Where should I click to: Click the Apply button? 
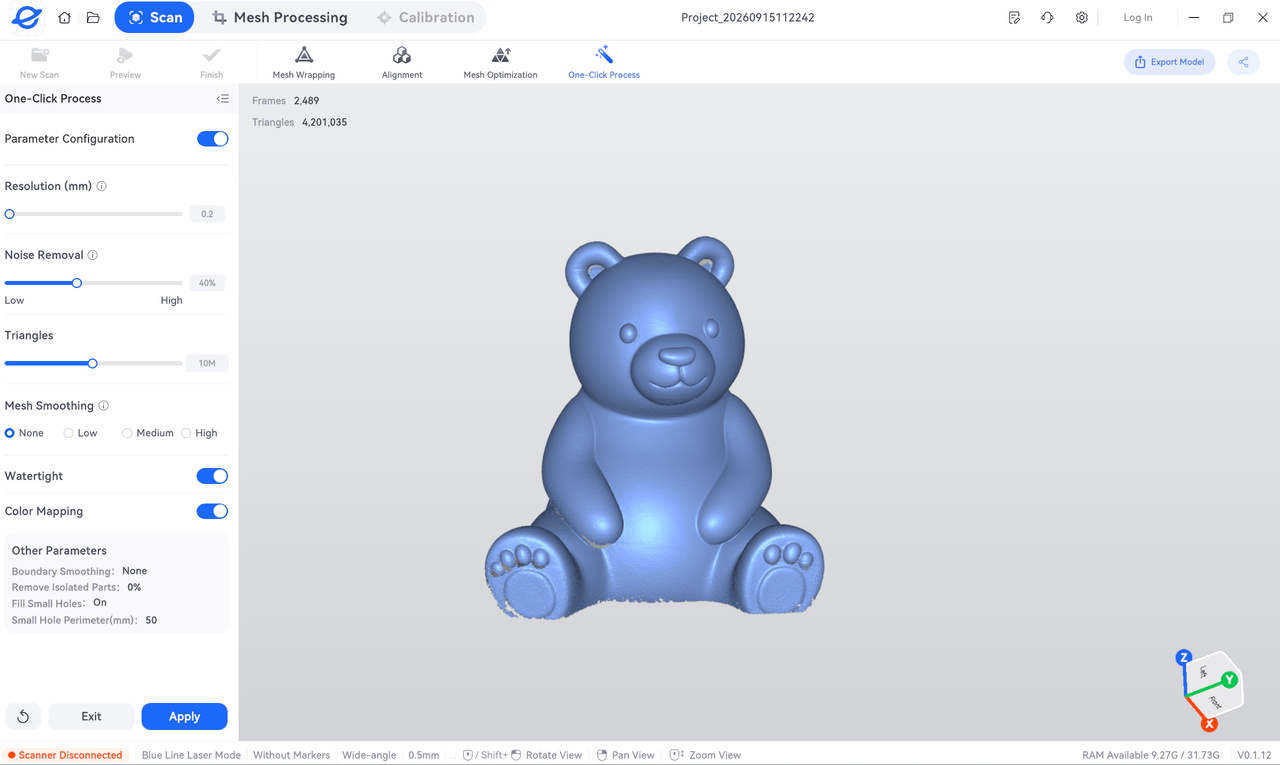click(x=184, y=716)
